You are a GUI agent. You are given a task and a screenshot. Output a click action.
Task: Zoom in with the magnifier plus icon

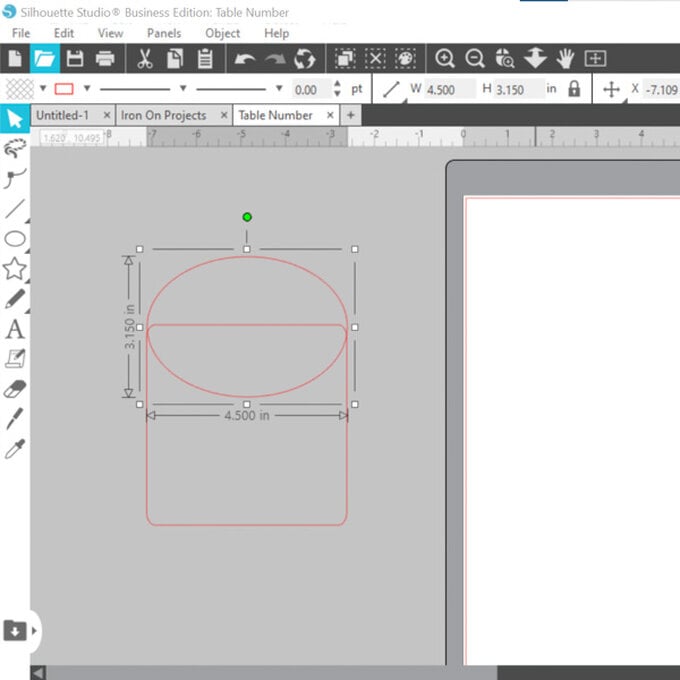[x=445, y=58]
